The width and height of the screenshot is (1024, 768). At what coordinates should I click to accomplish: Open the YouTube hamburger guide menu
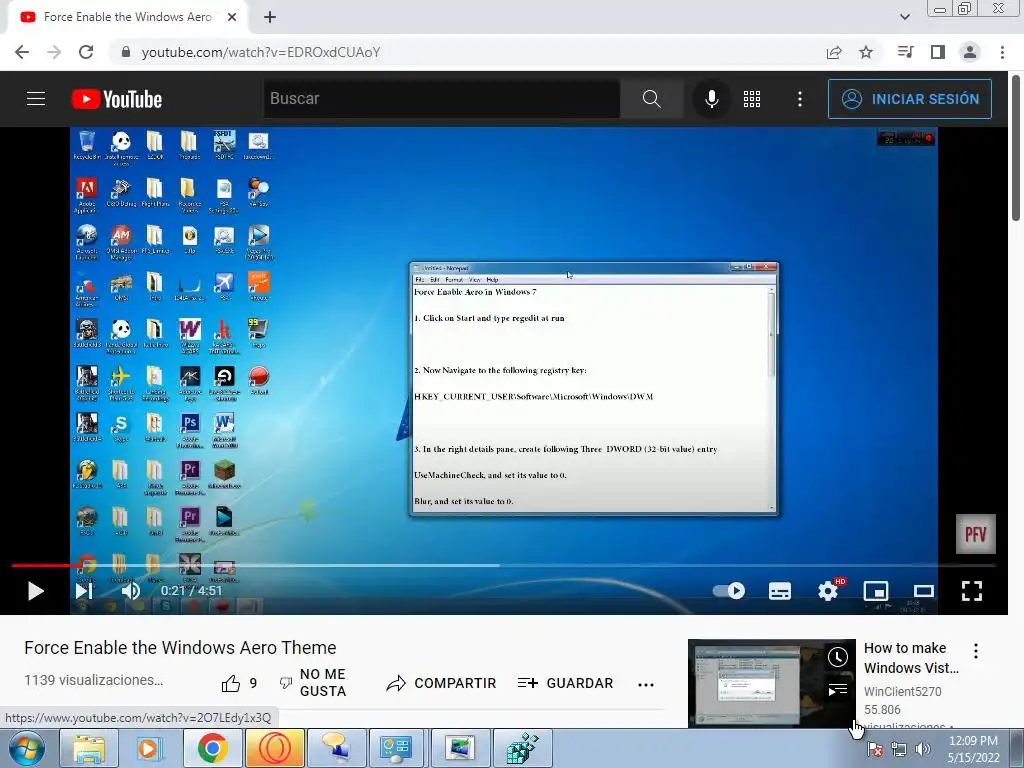36,99
